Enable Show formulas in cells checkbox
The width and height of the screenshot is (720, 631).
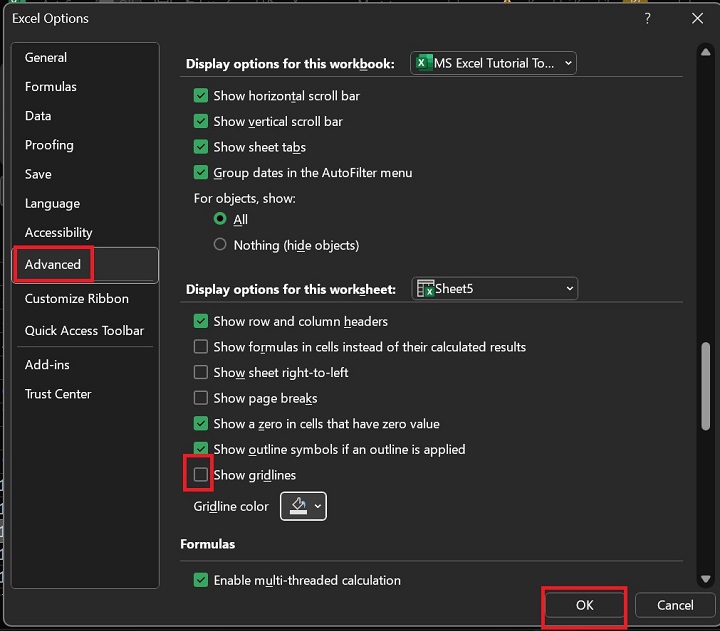pyautogui.click(x=201, y=347)
